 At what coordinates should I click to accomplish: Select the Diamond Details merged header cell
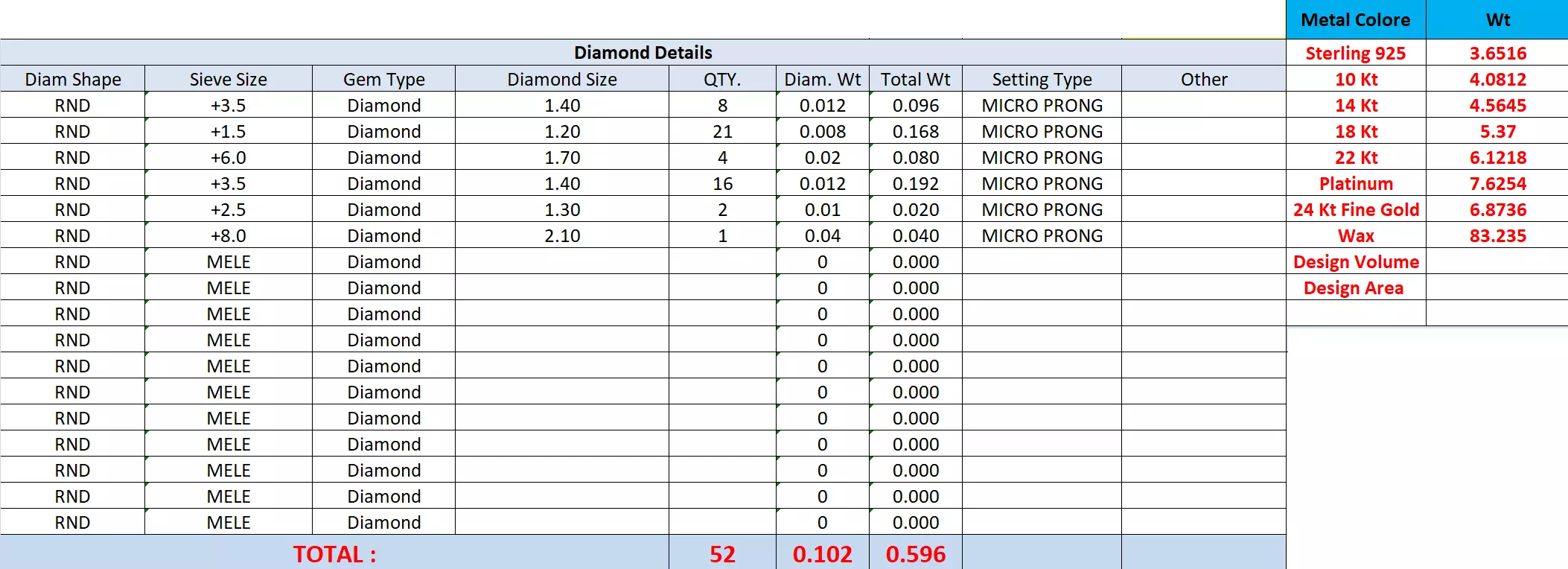click(643, 52)
